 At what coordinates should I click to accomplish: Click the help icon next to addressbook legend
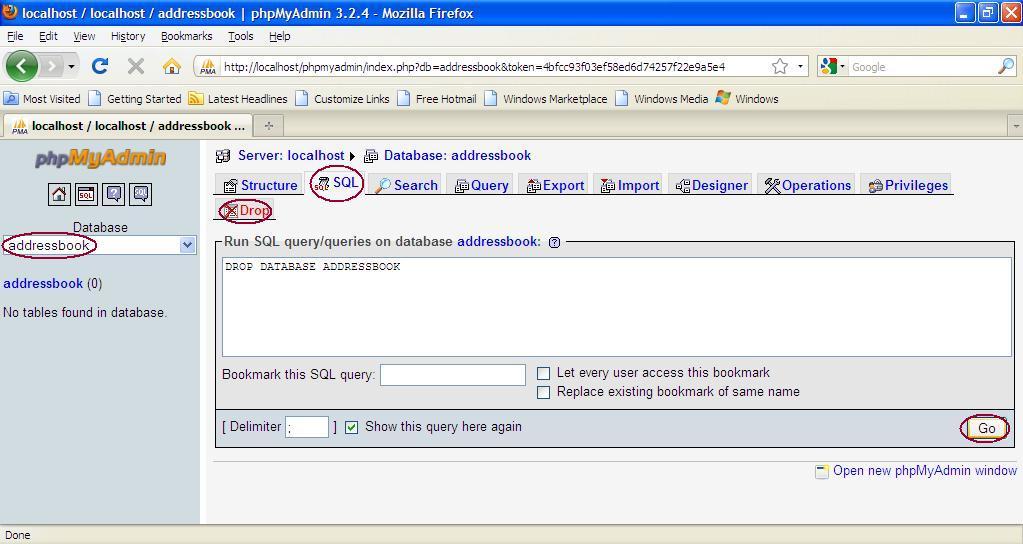tap(555, 242)
